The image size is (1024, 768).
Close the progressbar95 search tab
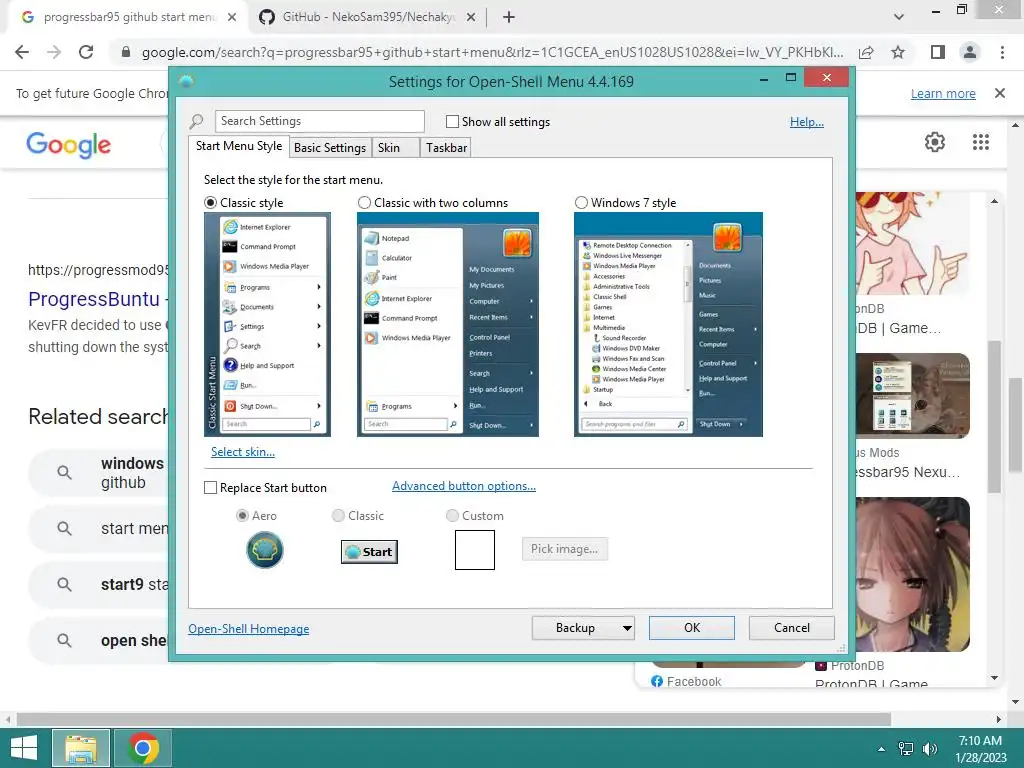[232, 18]
